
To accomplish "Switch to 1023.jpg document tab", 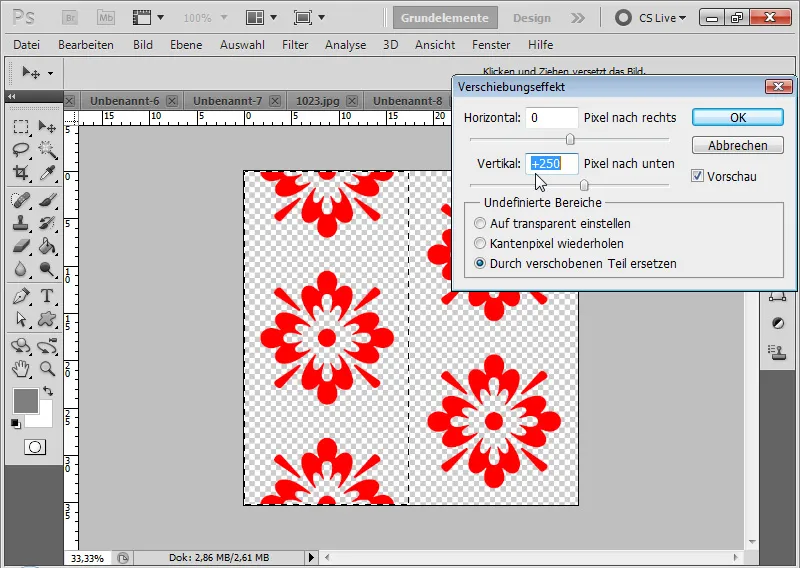I will point(317,101).
